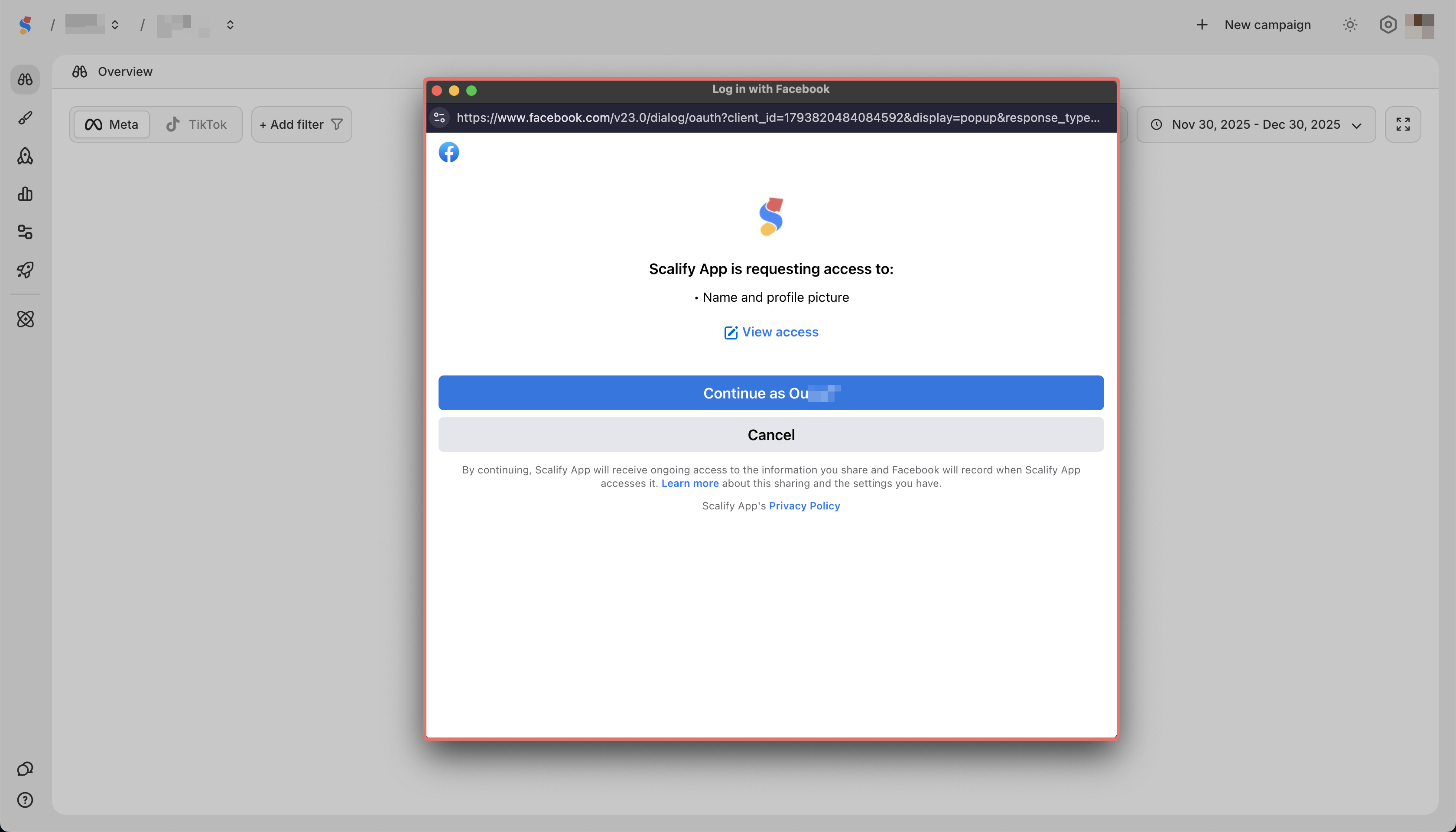Image resolution: width=1456 pixels, height=832 pixels.
Task: Open the chat bubbles icon
Action: click(x=25, y=769)
